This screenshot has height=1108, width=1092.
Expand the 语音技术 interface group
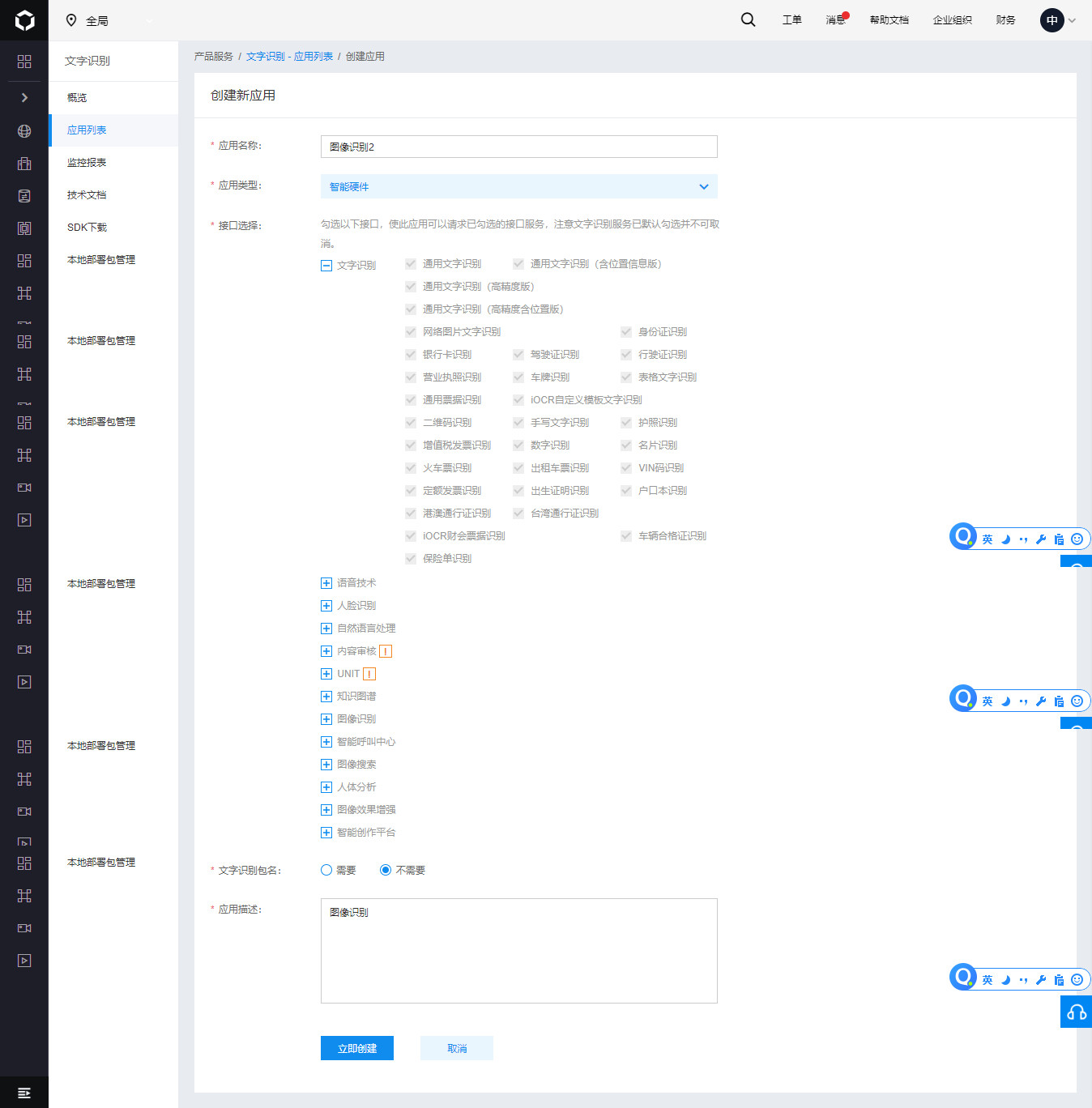click(326, 583)
